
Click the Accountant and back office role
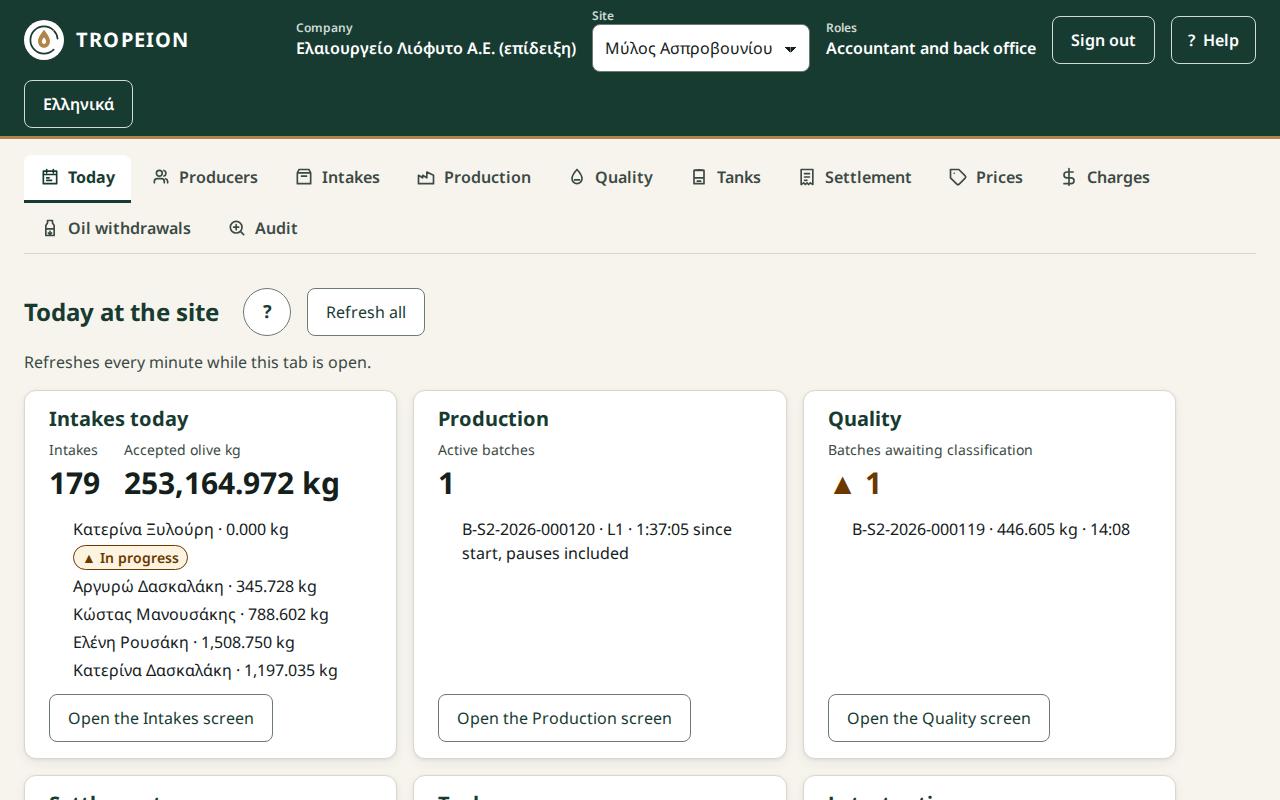[x=931, y=48]
